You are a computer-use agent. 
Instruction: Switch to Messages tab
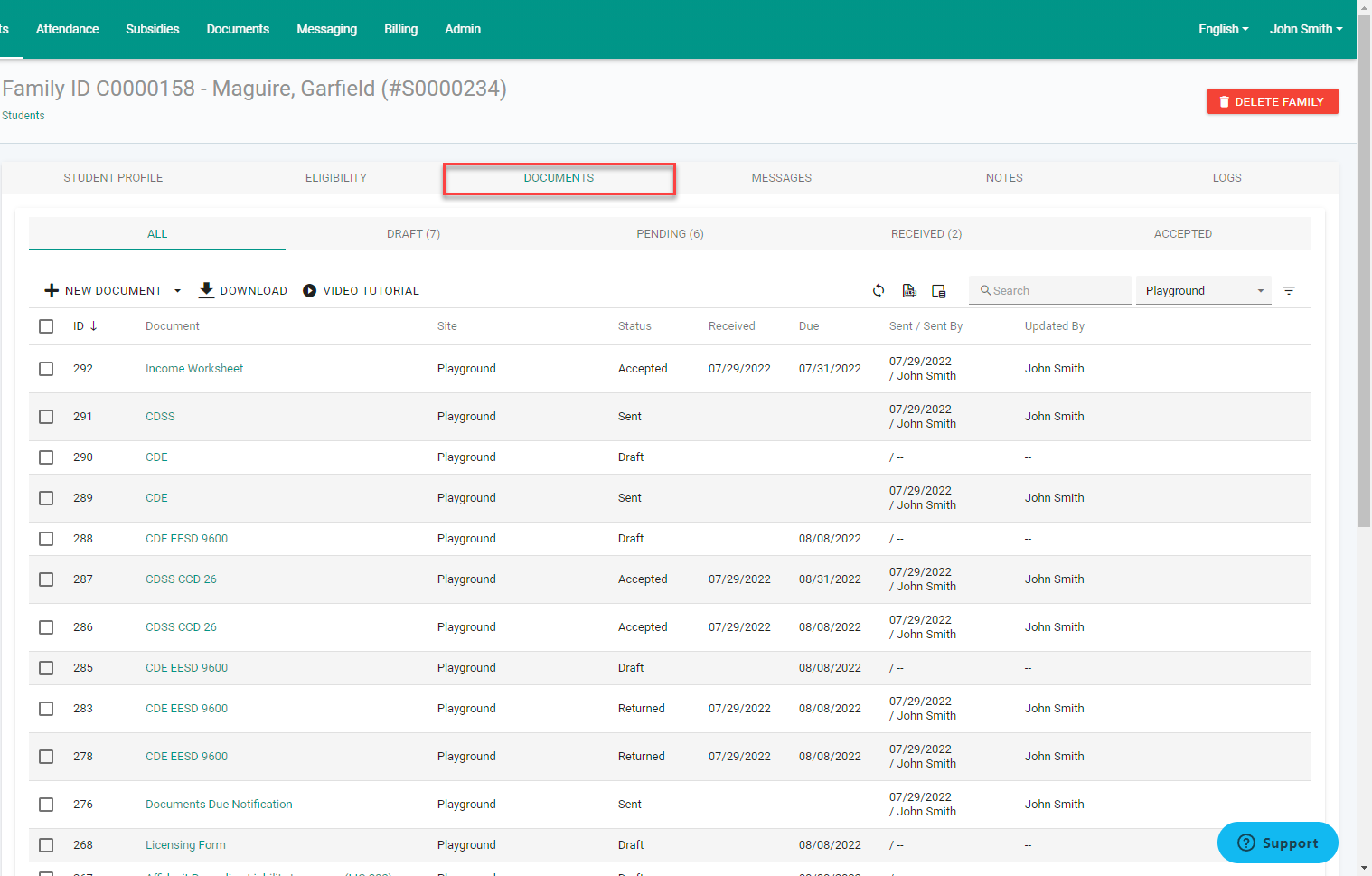782,178
